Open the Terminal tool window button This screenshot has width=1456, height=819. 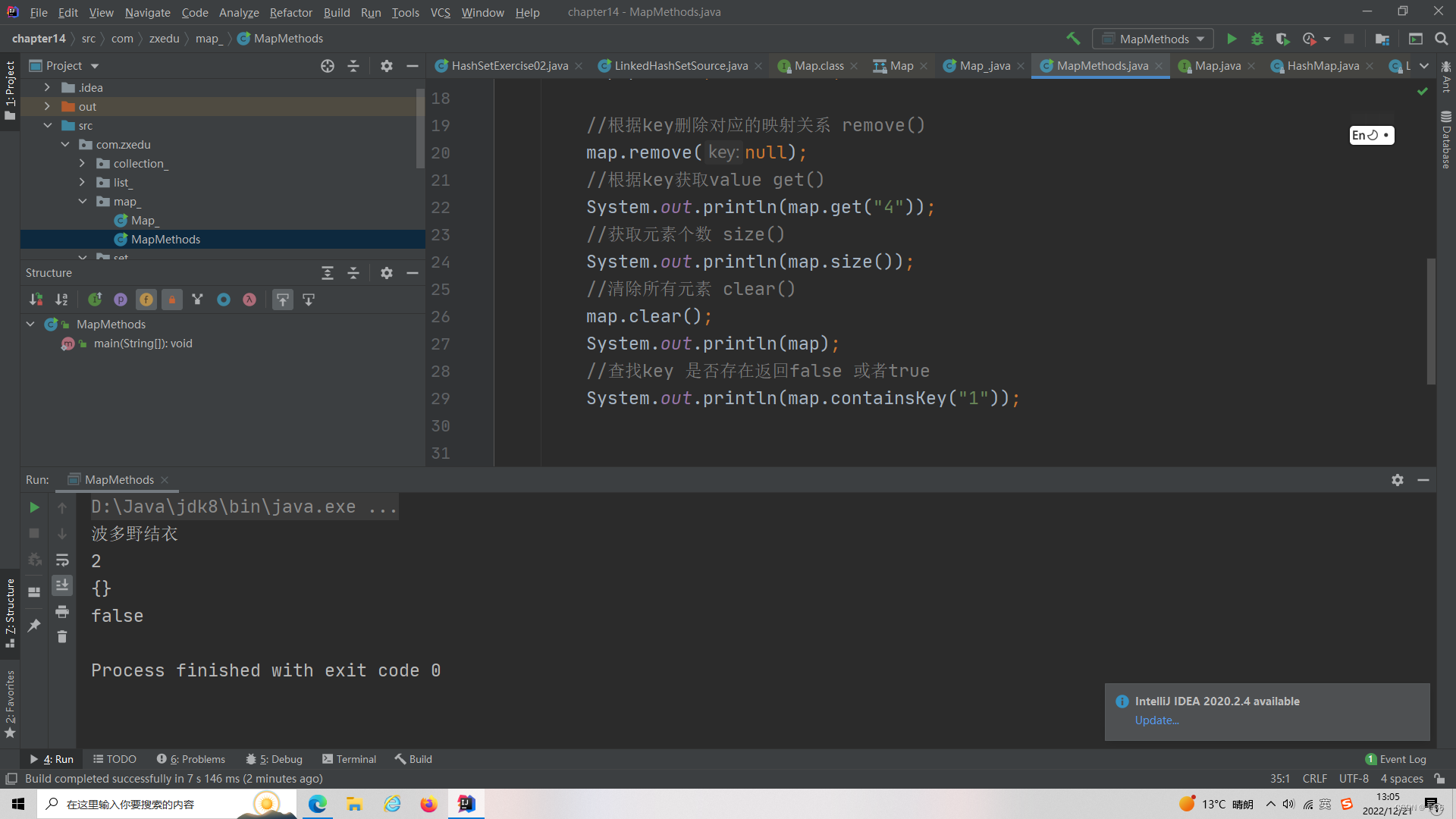tap(349, 759)
